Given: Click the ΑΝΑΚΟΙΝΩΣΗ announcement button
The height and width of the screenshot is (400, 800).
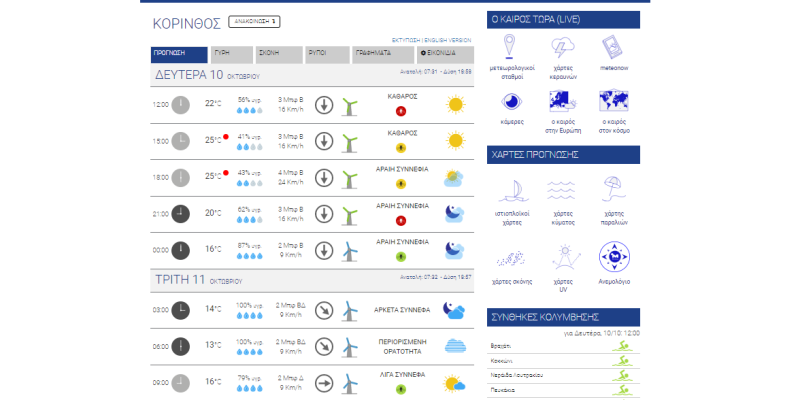Looking at the screenshot, I should pyautogui.click(x=252, y=21).
